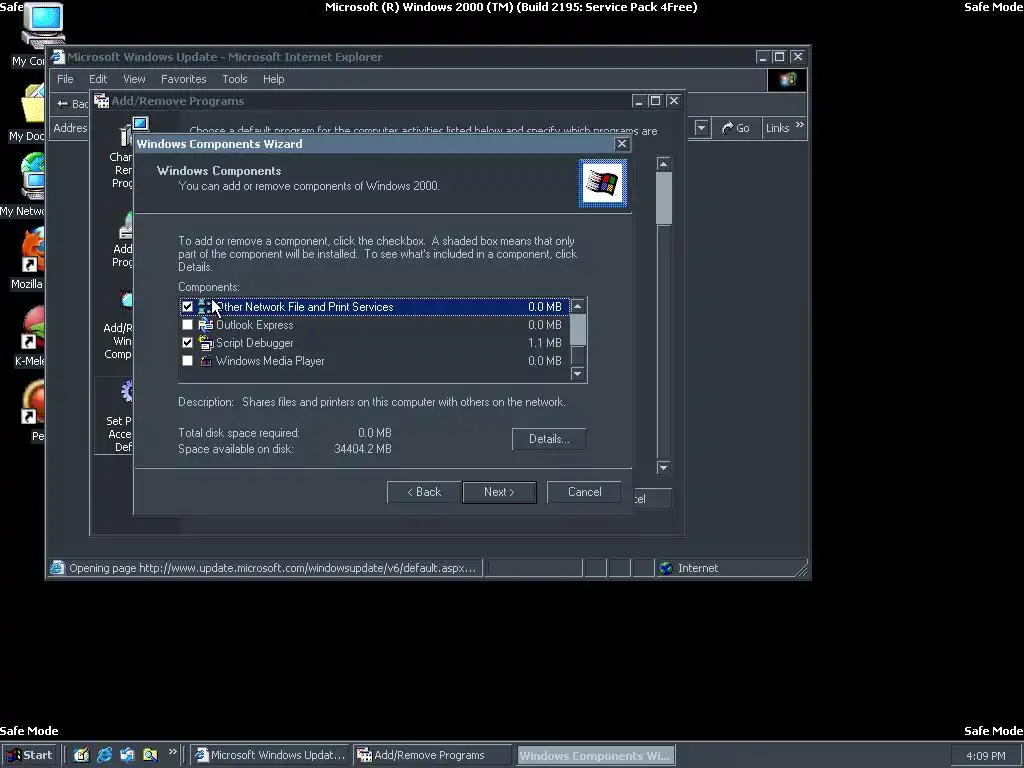1024x768 pixels.
Task: Click Add/Remove Programs scroll up arrow
Action: tap(664, 163)
